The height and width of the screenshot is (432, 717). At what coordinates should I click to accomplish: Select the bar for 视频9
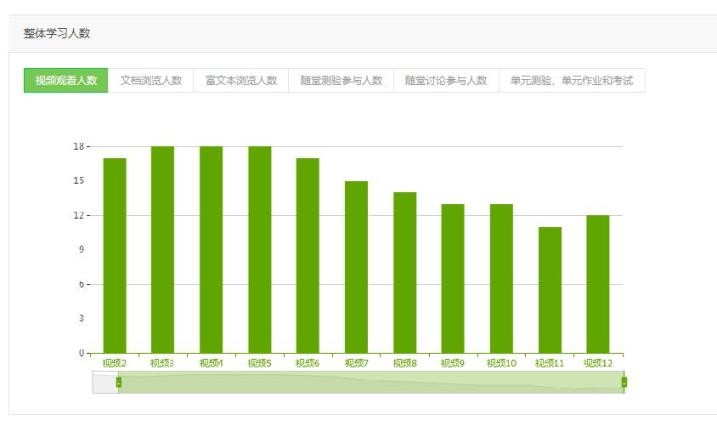(453, 278)
